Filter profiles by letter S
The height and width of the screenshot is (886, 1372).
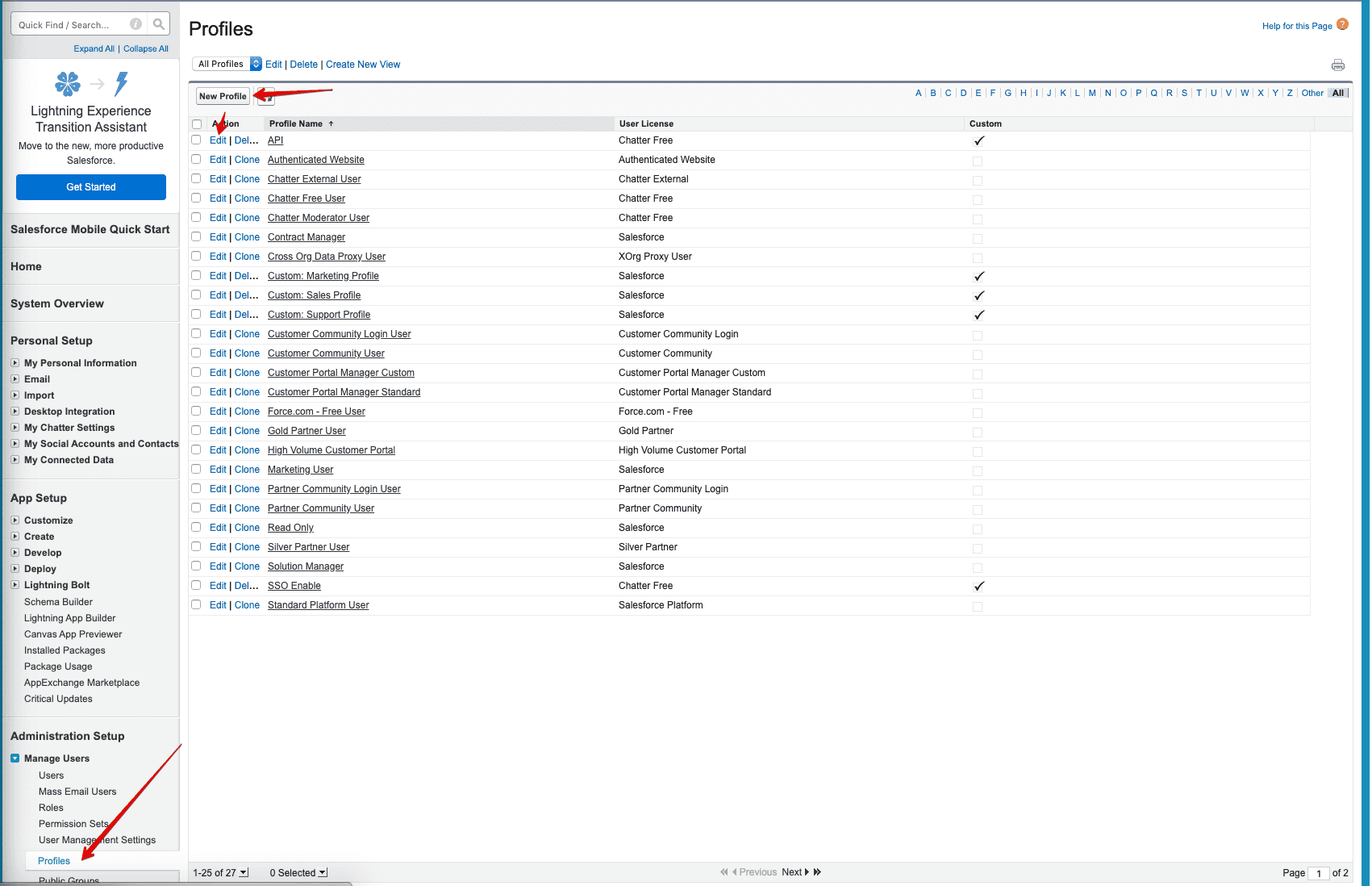[1184, 93]
